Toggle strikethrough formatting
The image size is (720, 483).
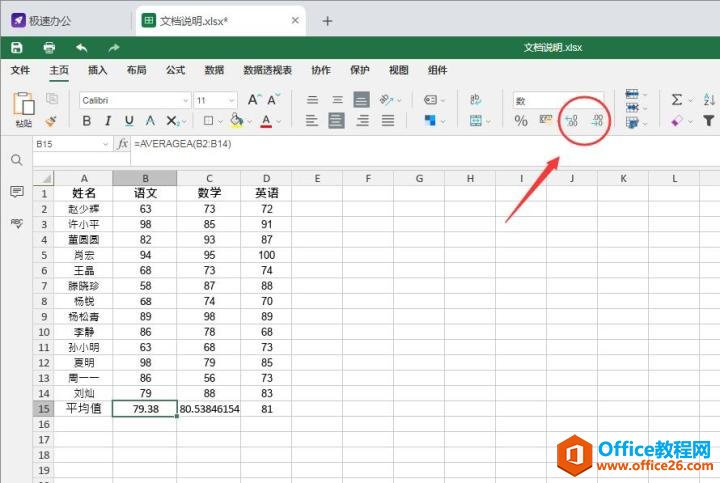[x=150, y=121]
